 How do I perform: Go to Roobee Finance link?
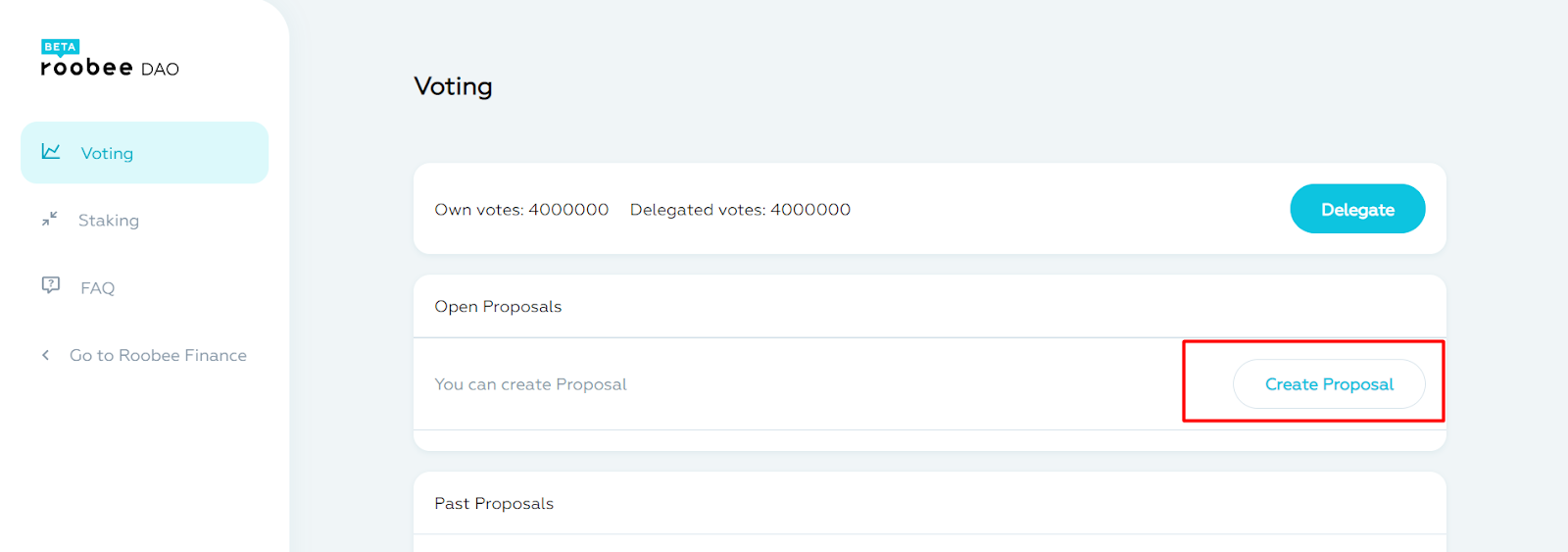pos(158,355)
